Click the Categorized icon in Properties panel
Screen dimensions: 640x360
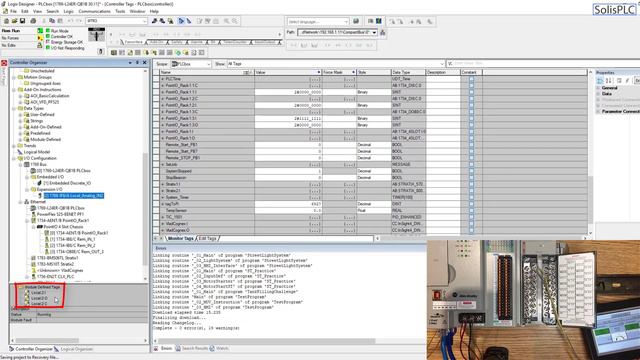point(600,80)
